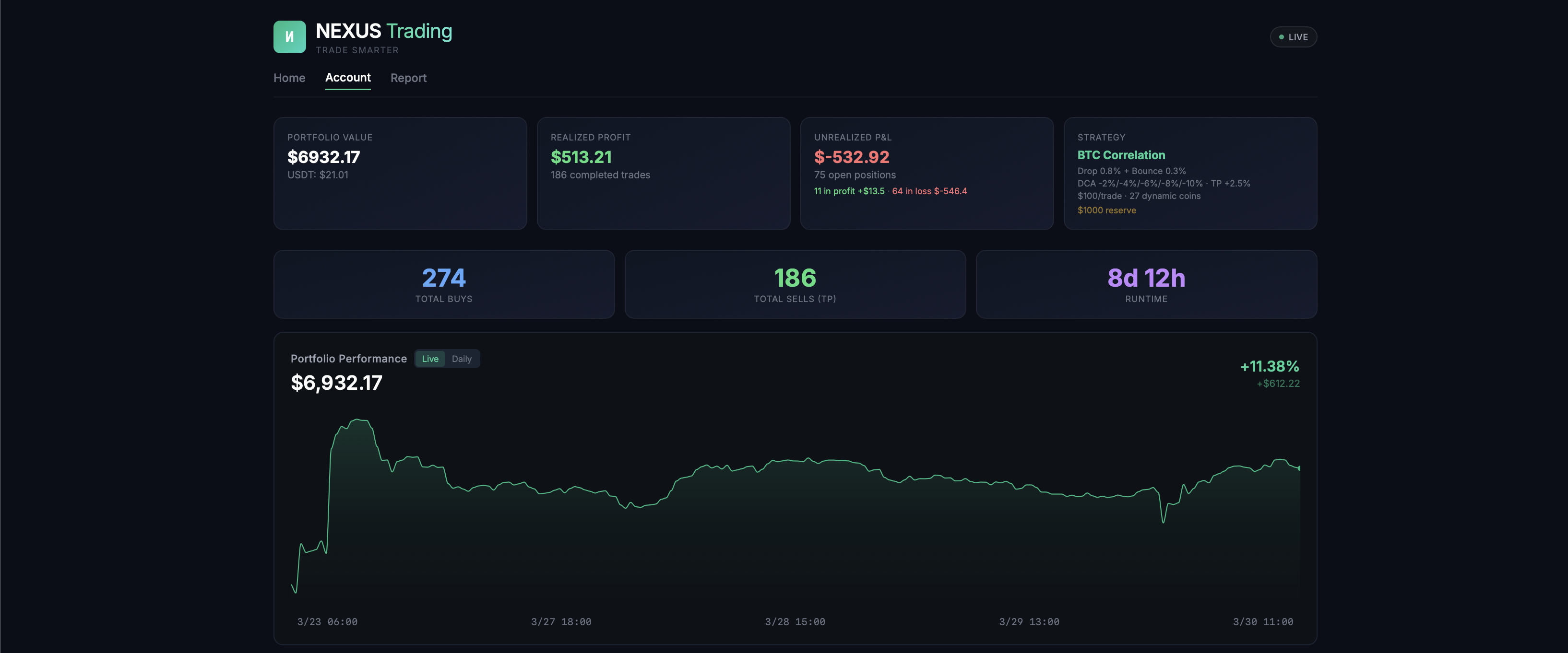Select the 8d 12h Runtime card
This screenshot has height=653, width=1568.
point(1146,284)
